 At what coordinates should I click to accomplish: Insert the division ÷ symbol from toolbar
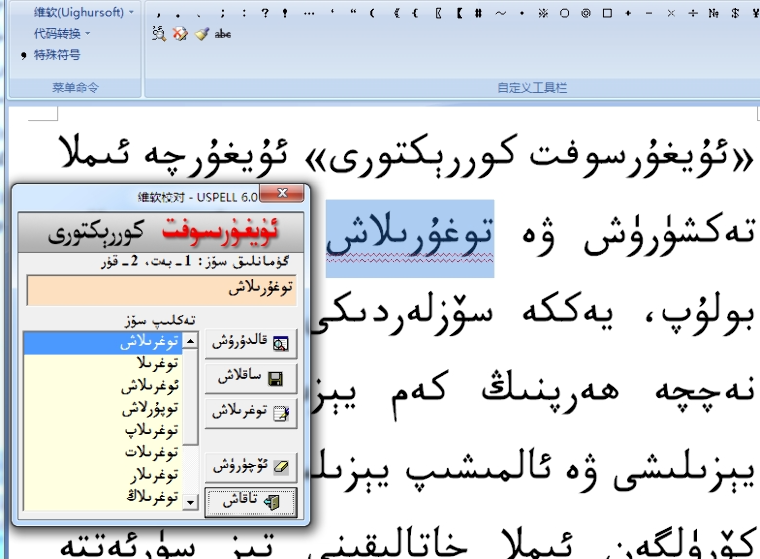[694, 13]
